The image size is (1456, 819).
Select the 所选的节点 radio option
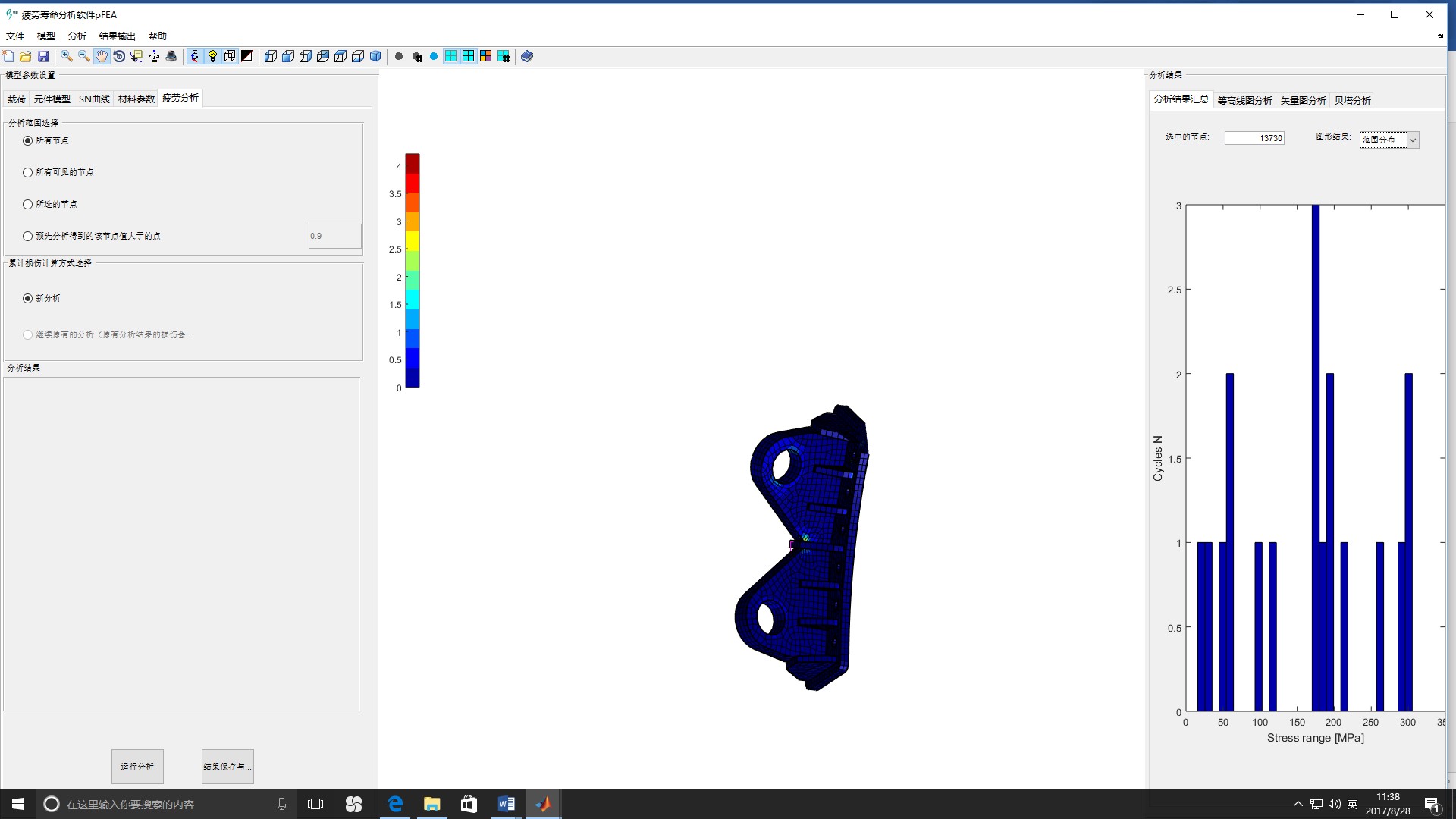pos(28,204)
